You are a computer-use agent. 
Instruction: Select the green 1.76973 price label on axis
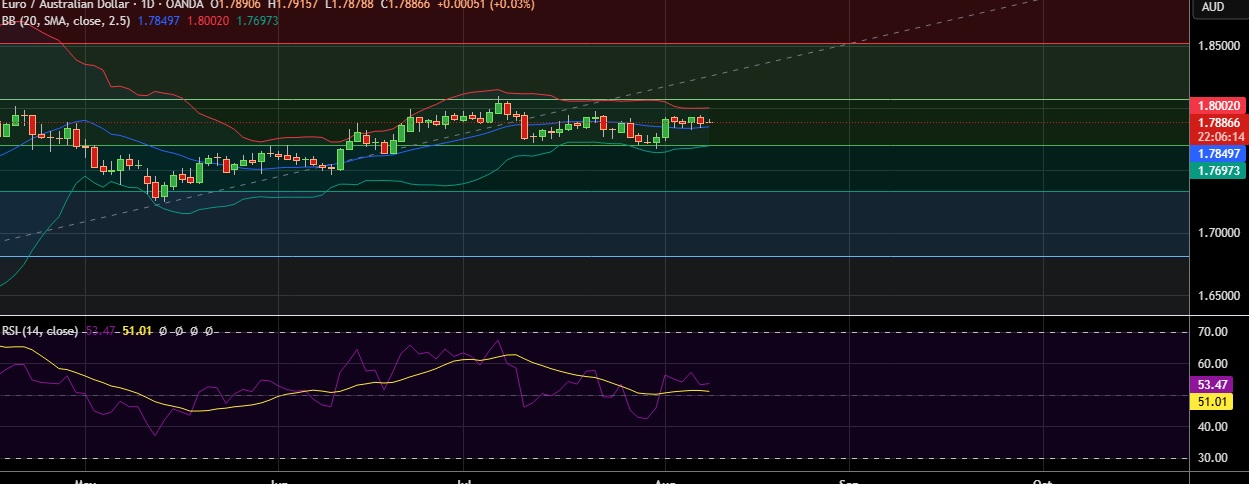tap(1218, 171)
